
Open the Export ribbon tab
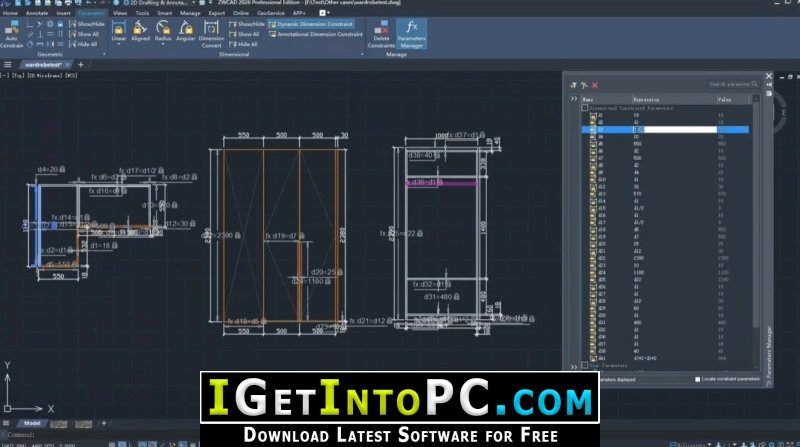point(217,13)
